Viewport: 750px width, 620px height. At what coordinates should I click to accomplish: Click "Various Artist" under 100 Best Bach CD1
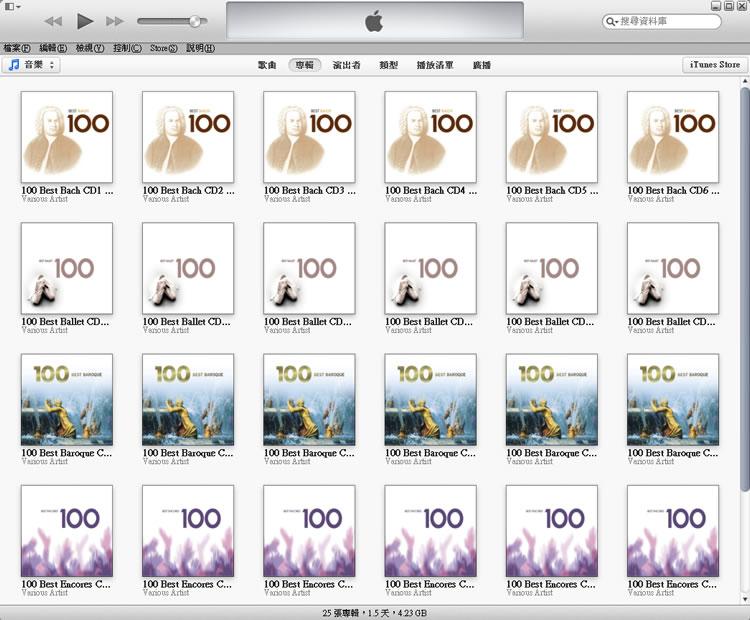[44, 199]
